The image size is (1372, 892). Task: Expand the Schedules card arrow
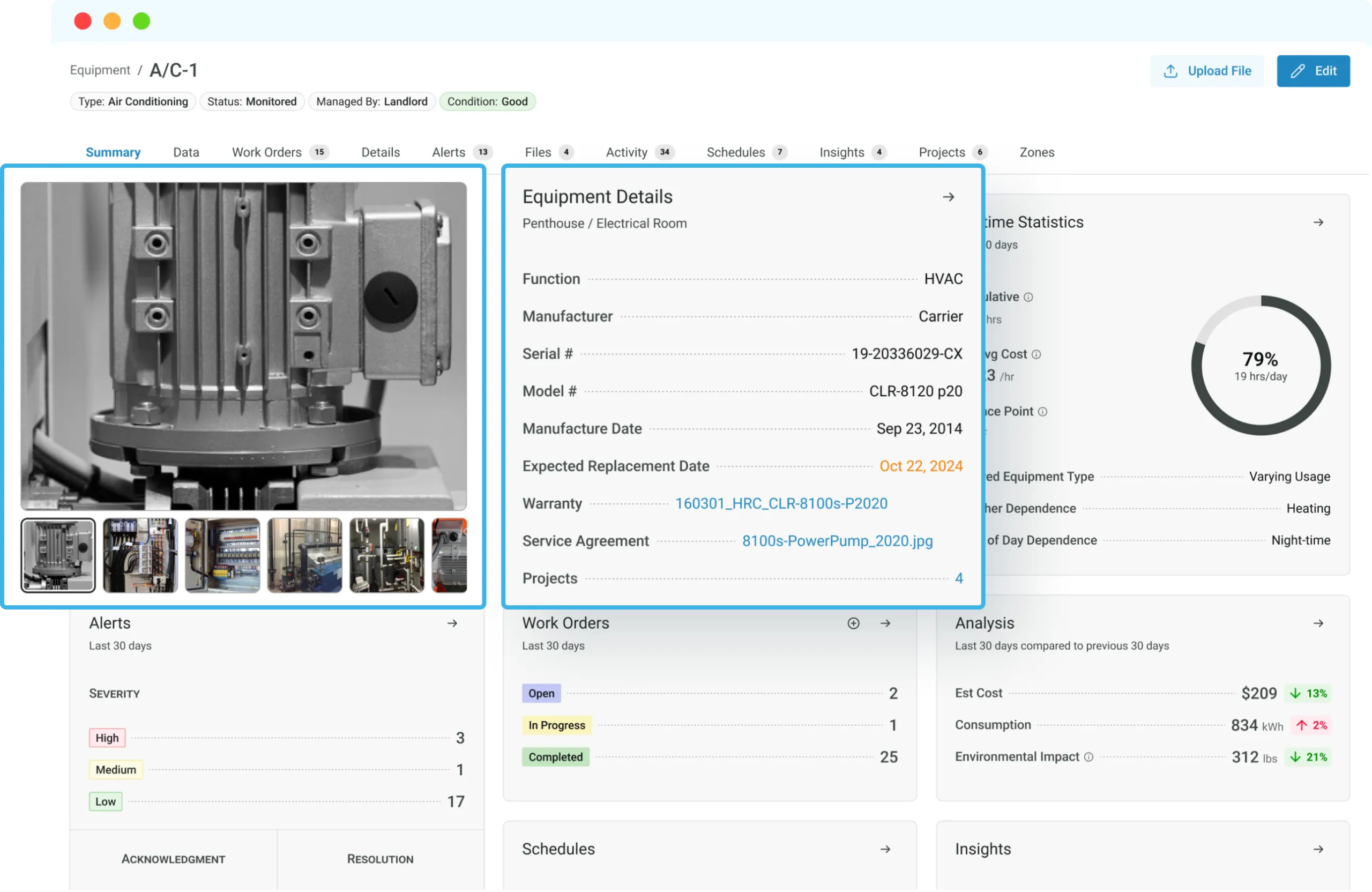pos(885,849)
